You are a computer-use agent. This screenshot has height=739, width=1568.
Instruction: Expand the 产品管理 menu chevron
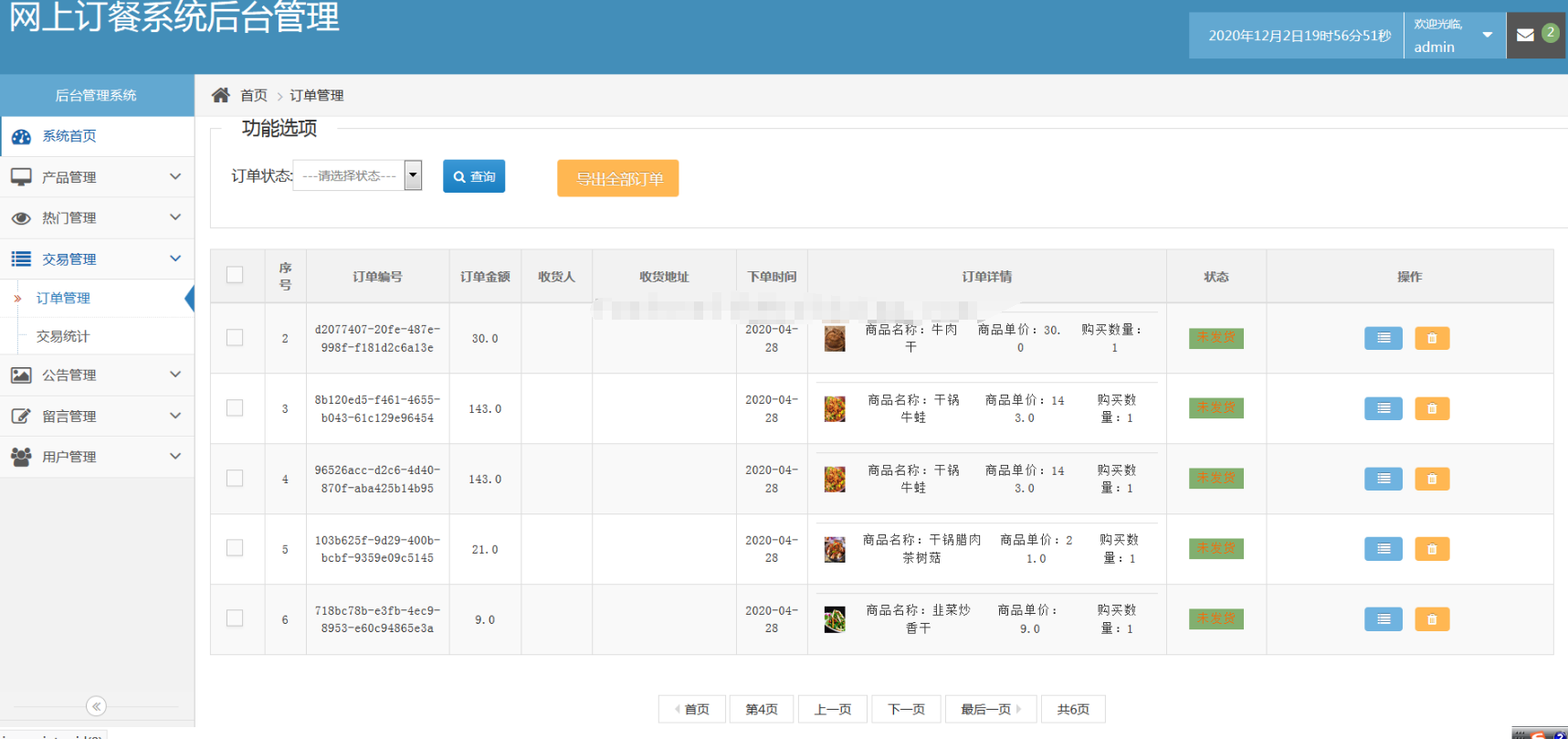click(175, 176)
